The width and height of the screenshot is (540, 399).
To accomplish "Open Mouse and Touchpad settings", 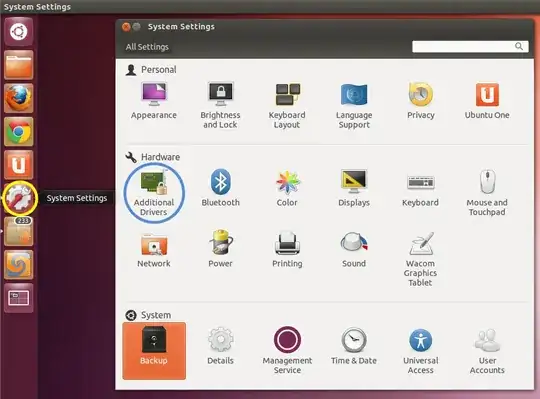I will (x=487, y=193).
